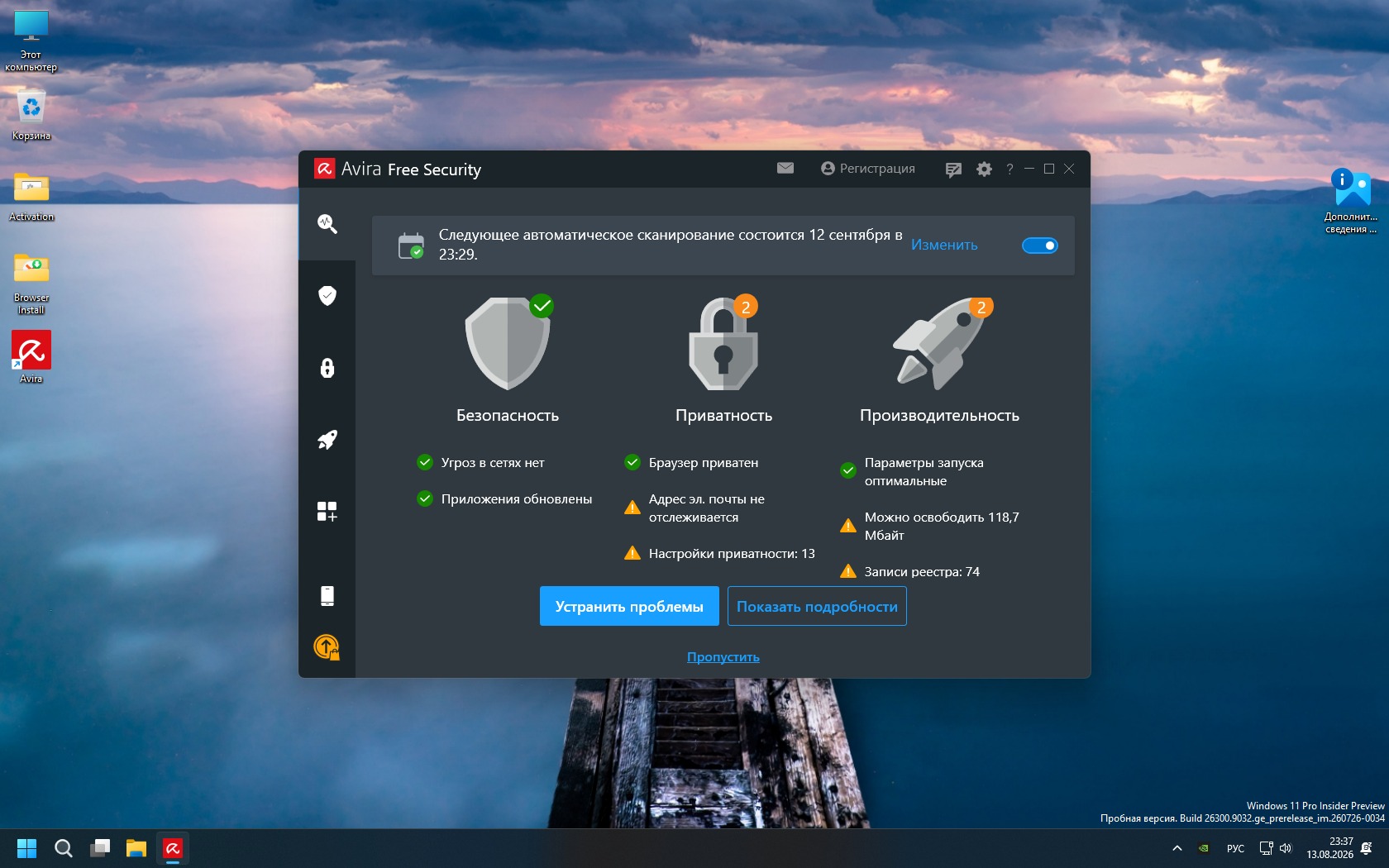Click the Устранить проблемы button
This screenshot has width=1389, height=868.
tap(629, 606)
